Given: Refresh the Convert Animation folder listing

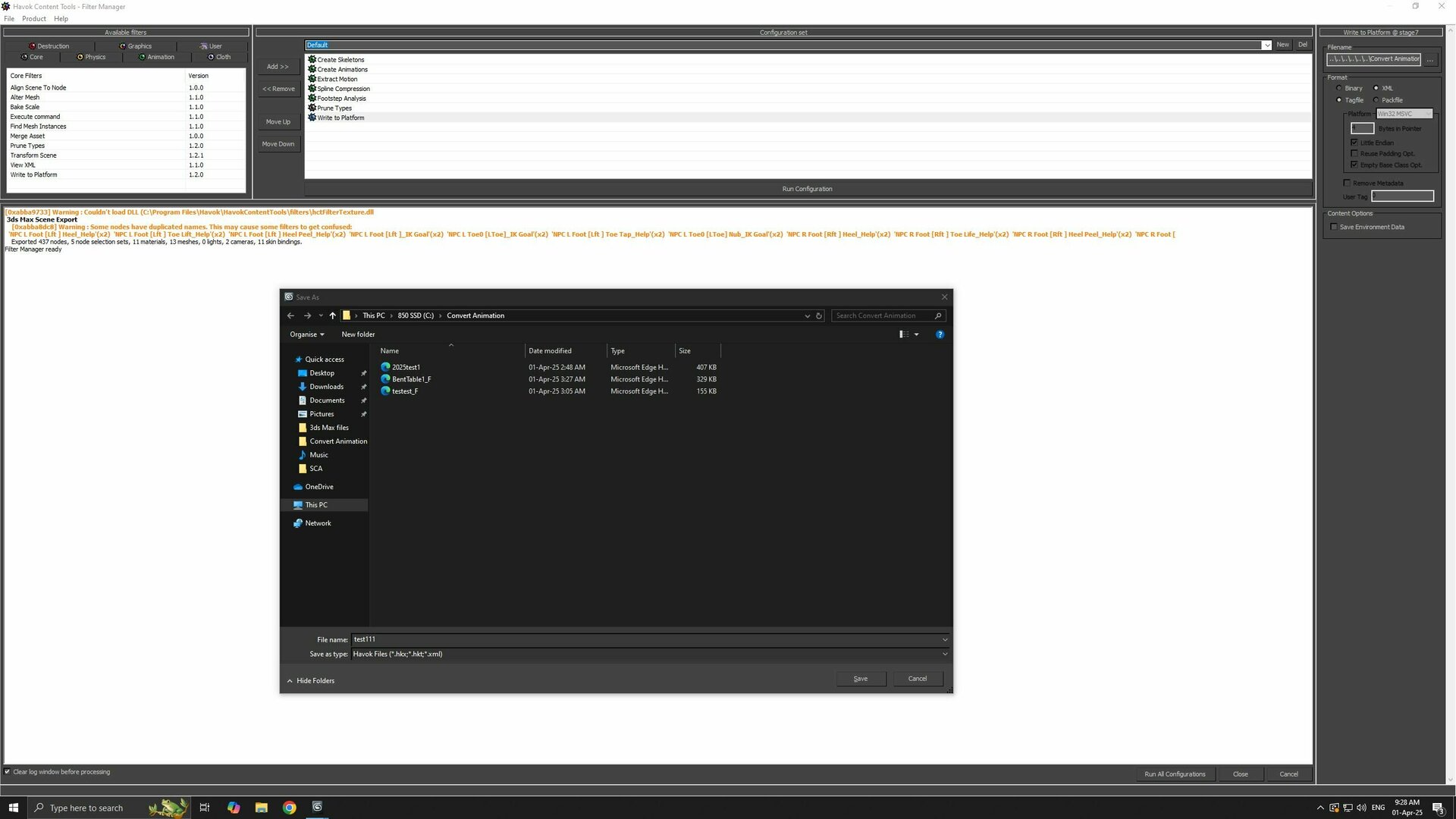Looking at the screenshot, I should point(819,315).
